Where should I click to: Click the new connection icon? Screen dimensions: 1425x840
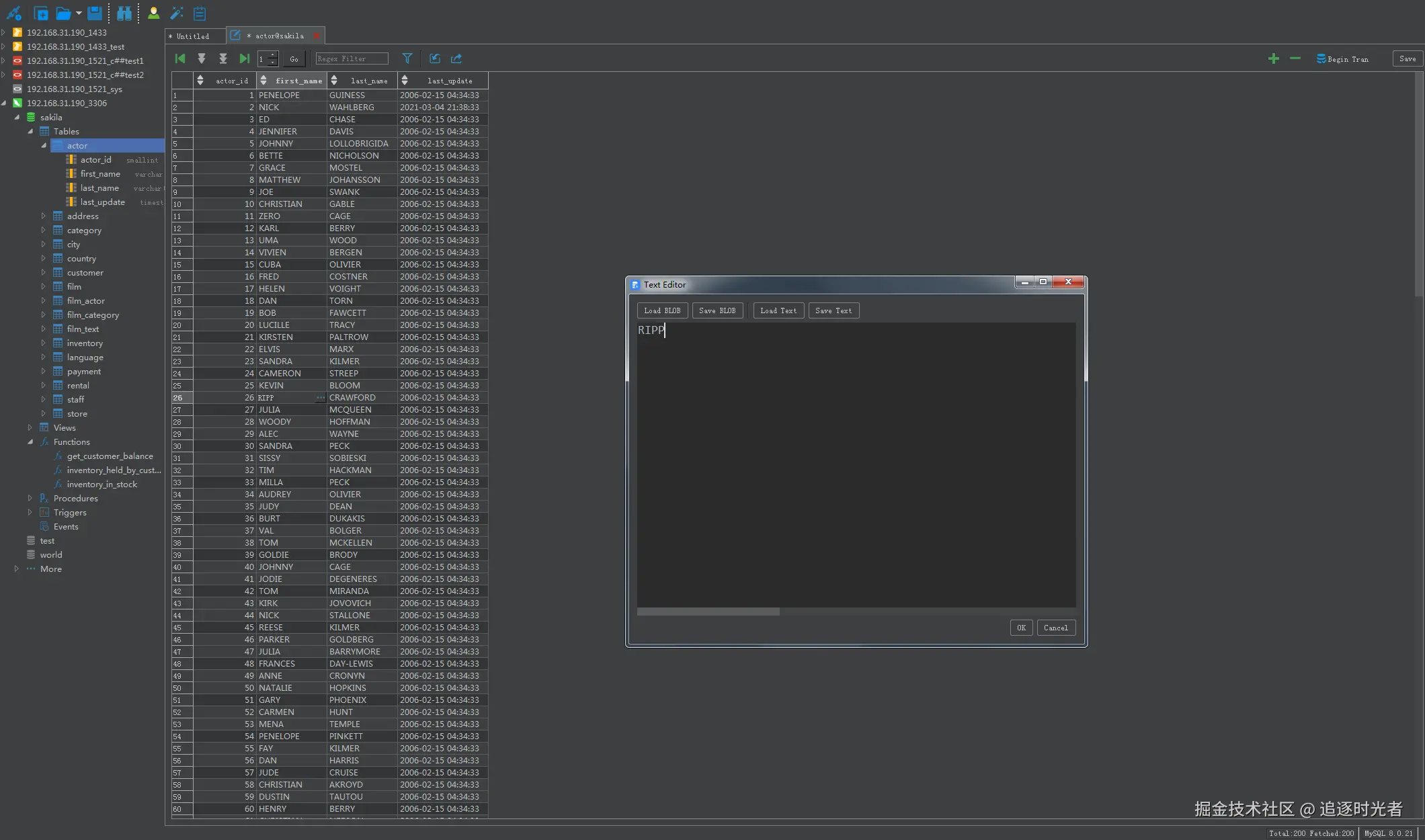[13, 13]
